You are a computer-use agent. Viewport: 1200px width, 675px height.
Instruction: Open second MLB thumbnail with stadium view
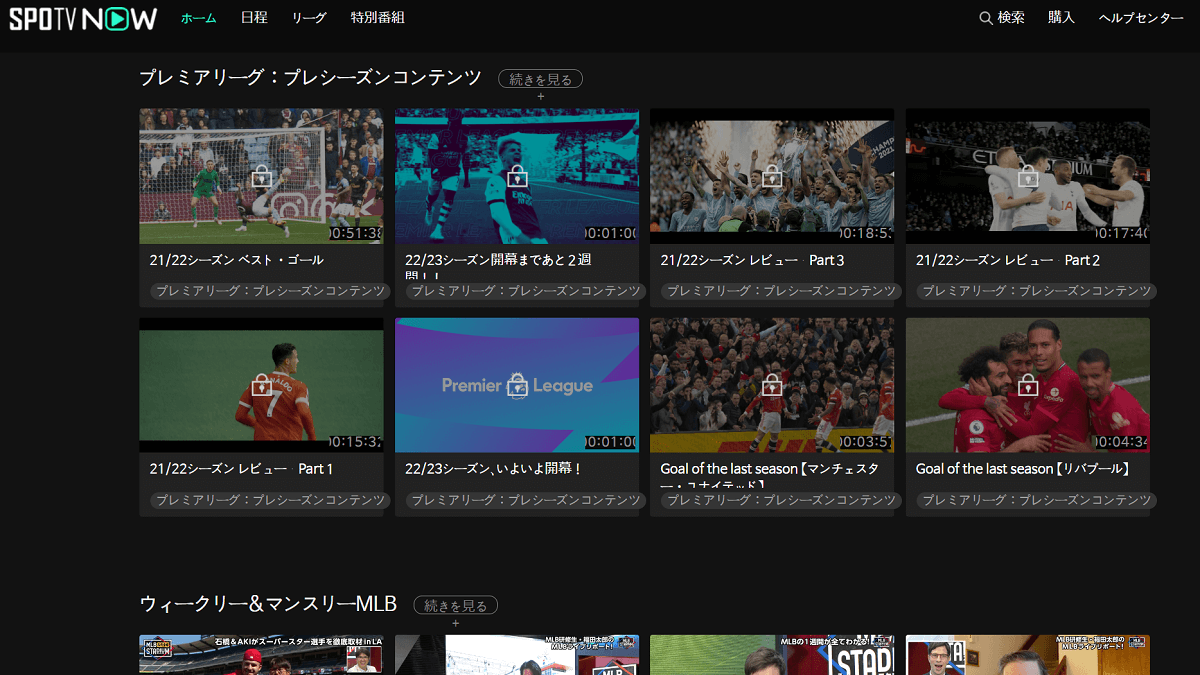coord(517,655)
